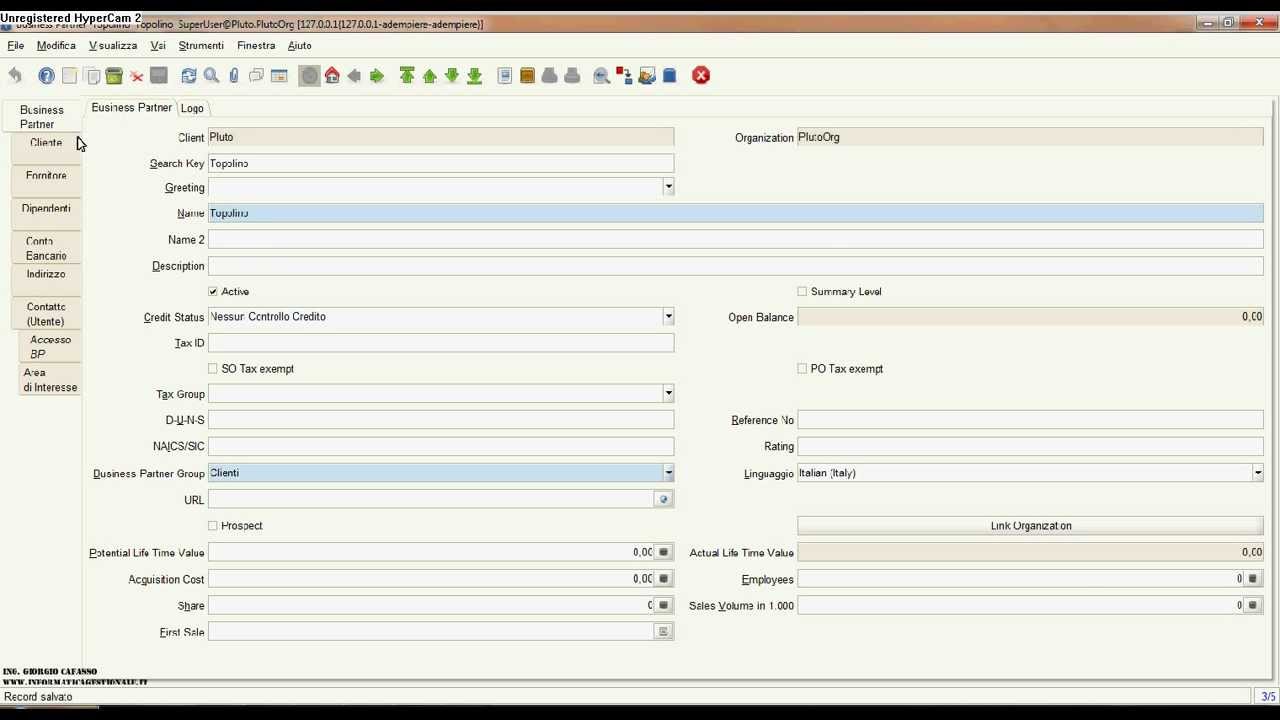Open the Finestra menu

pyautogui.click(x=256, y=45)
